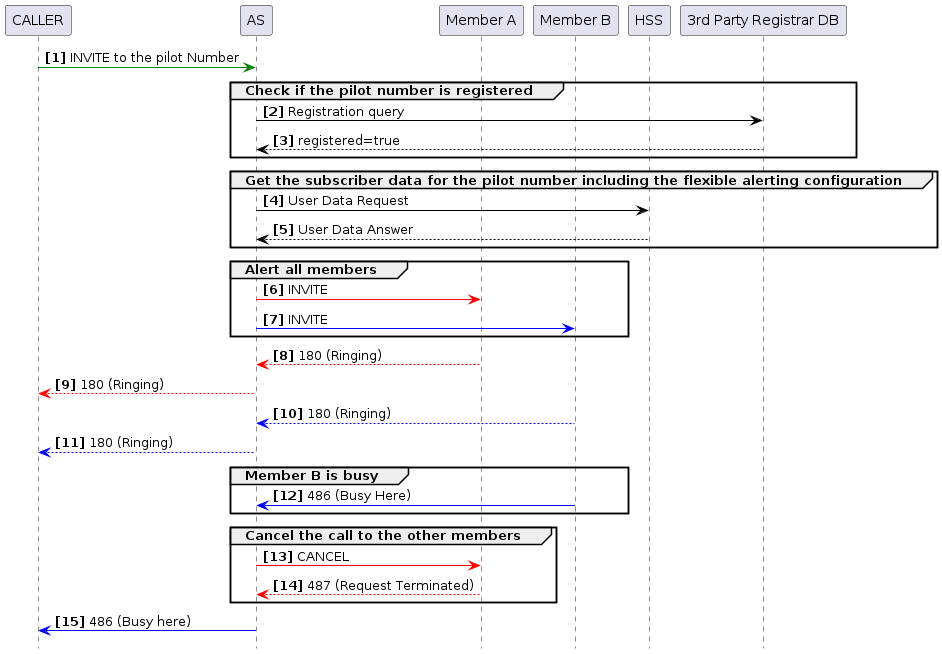Select the 3rd Party Registrar DB box
The width and height of the screenshot is (942, 654).
point(763,20)
